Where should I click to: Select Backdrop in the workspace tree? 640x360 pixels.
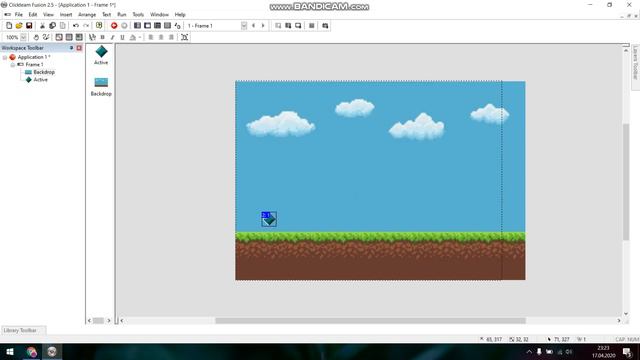(x=44, y=72)
